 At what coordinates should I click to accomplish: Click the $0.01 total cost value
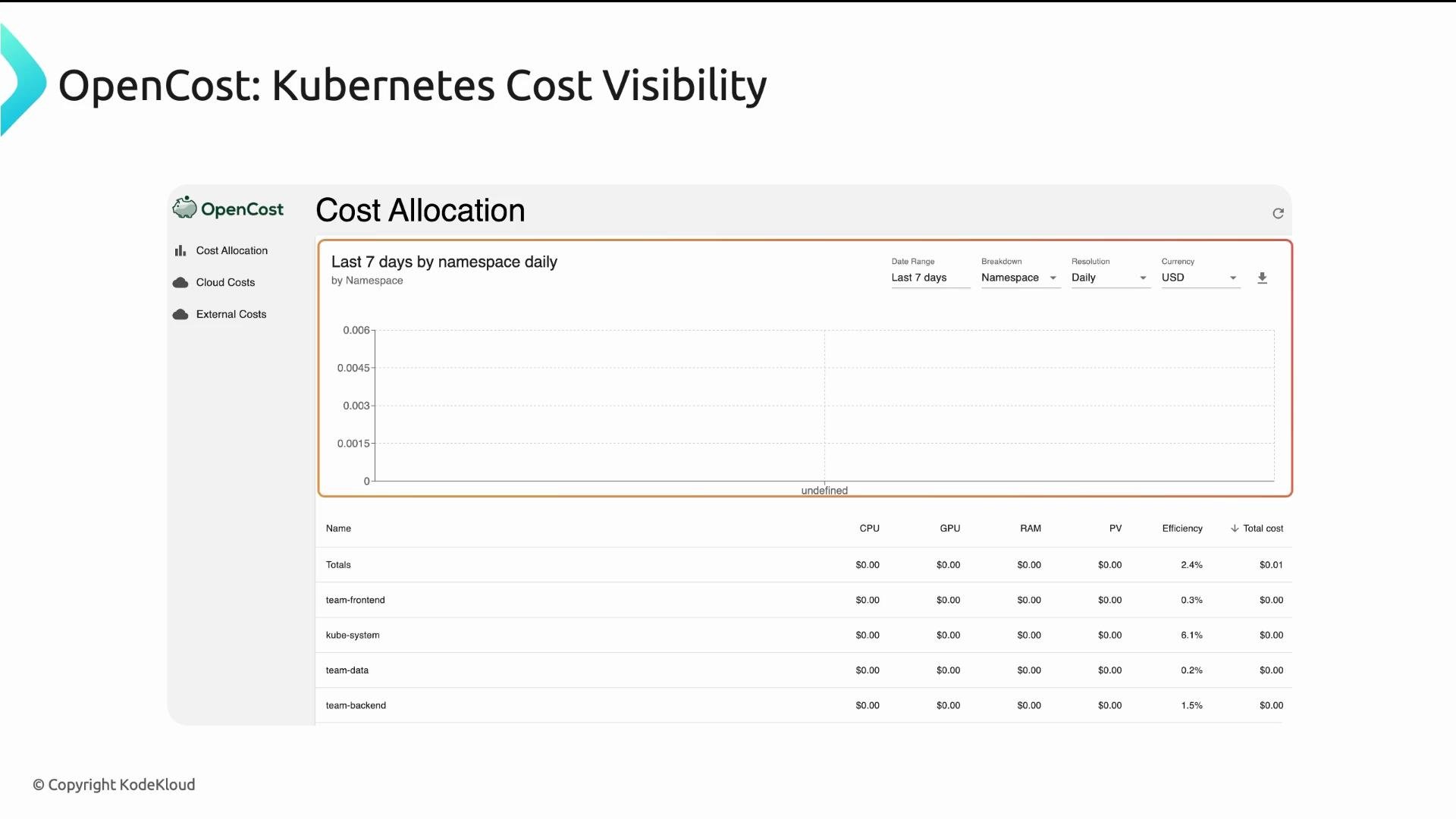tap(1271, 565)
